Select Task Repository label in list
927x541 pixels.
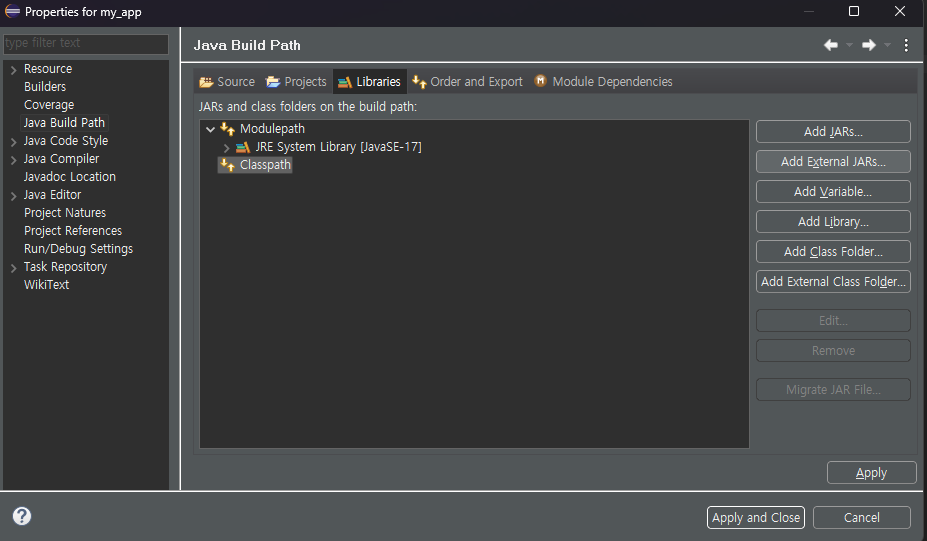(66, 267)
